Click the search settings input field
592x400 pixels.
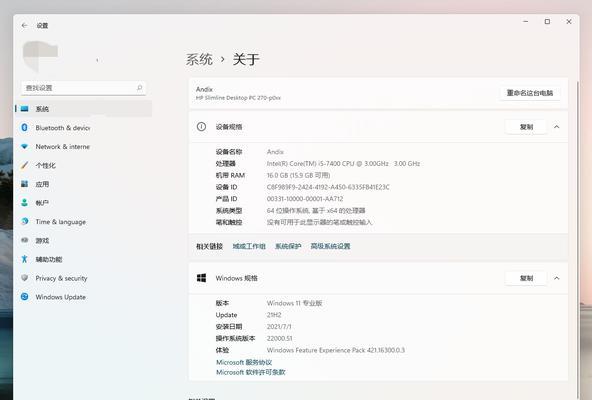(83, 88)
